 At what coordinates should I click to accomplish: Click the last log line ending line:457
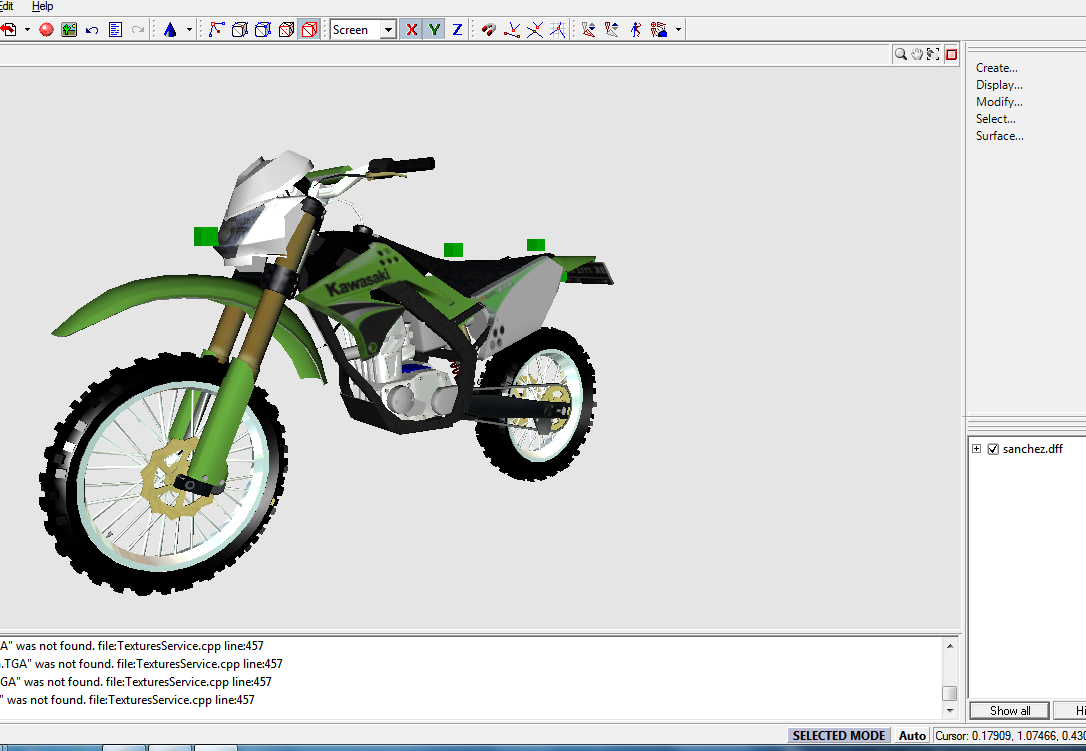tap(127, 700)
